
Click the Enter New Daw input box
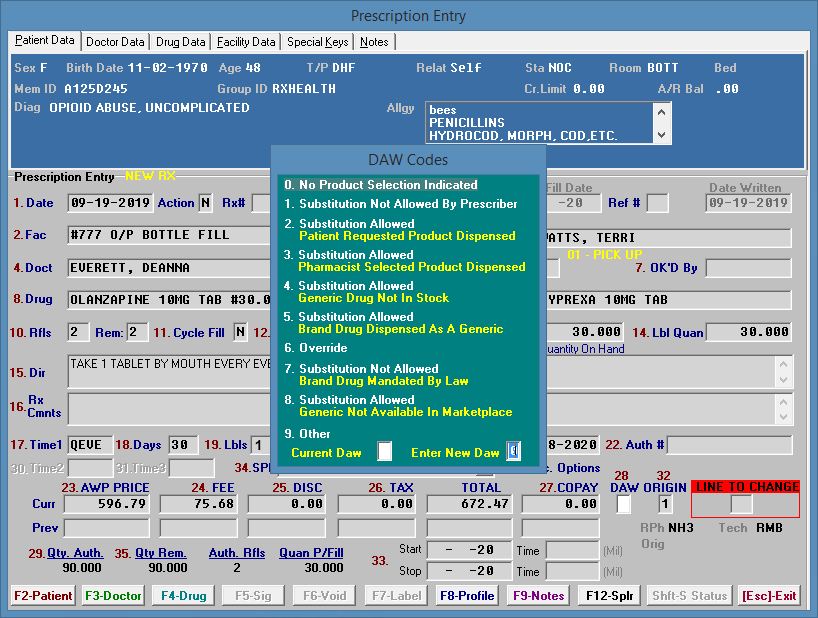pos(513,451)
